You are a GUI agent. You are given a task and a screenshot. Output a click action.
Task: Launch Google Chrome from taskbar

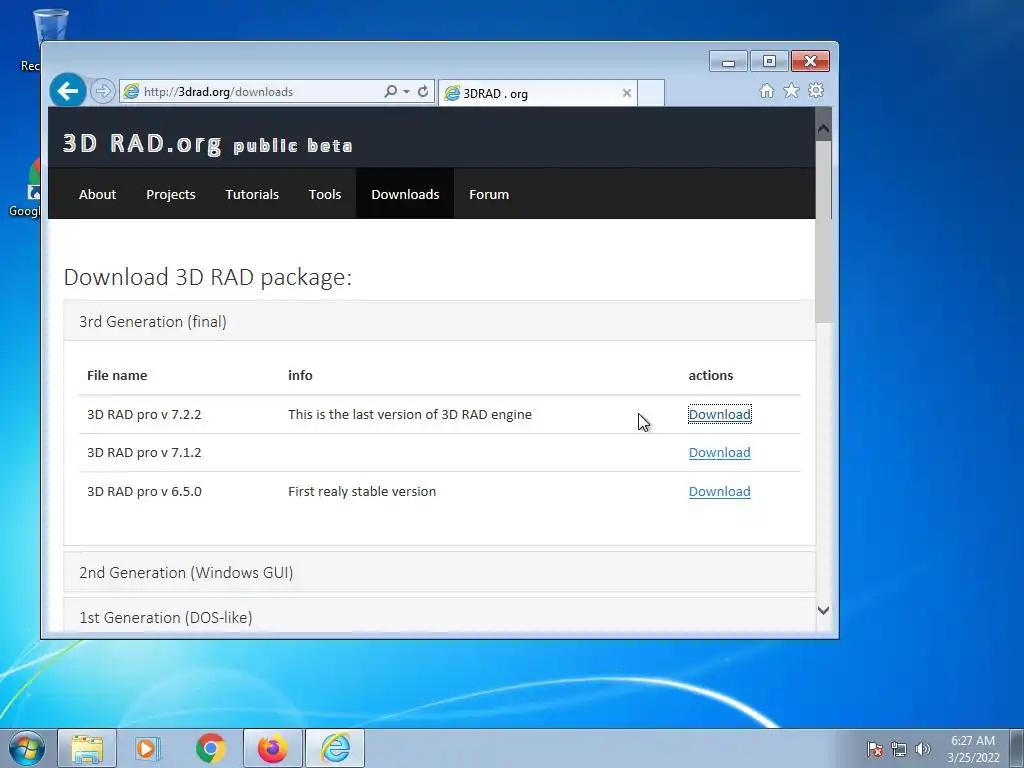click(x=210, y=748)
